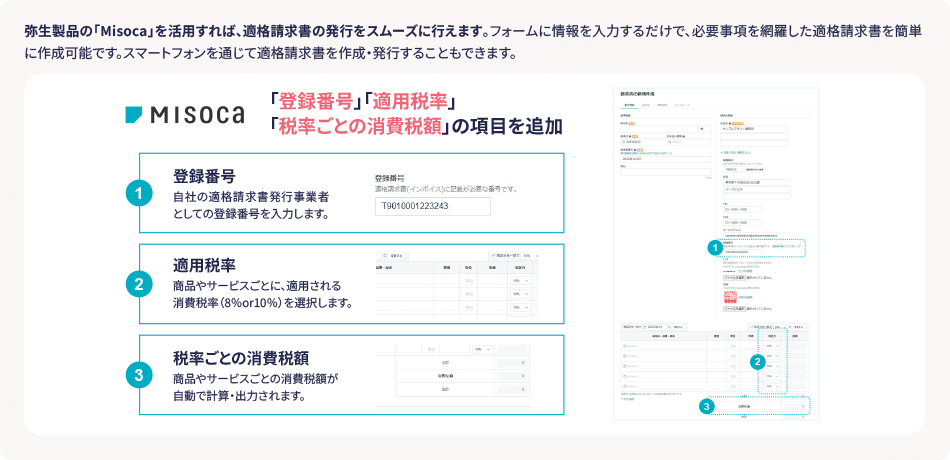950x460 pixels.
Task: Click the 行の追加 link under the items table
Action: click(628, 399)
